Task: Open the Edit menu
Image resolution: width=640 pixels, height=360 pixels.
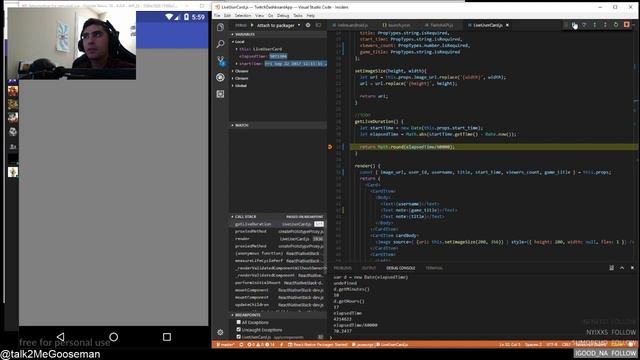Action: tap(227, 16)
